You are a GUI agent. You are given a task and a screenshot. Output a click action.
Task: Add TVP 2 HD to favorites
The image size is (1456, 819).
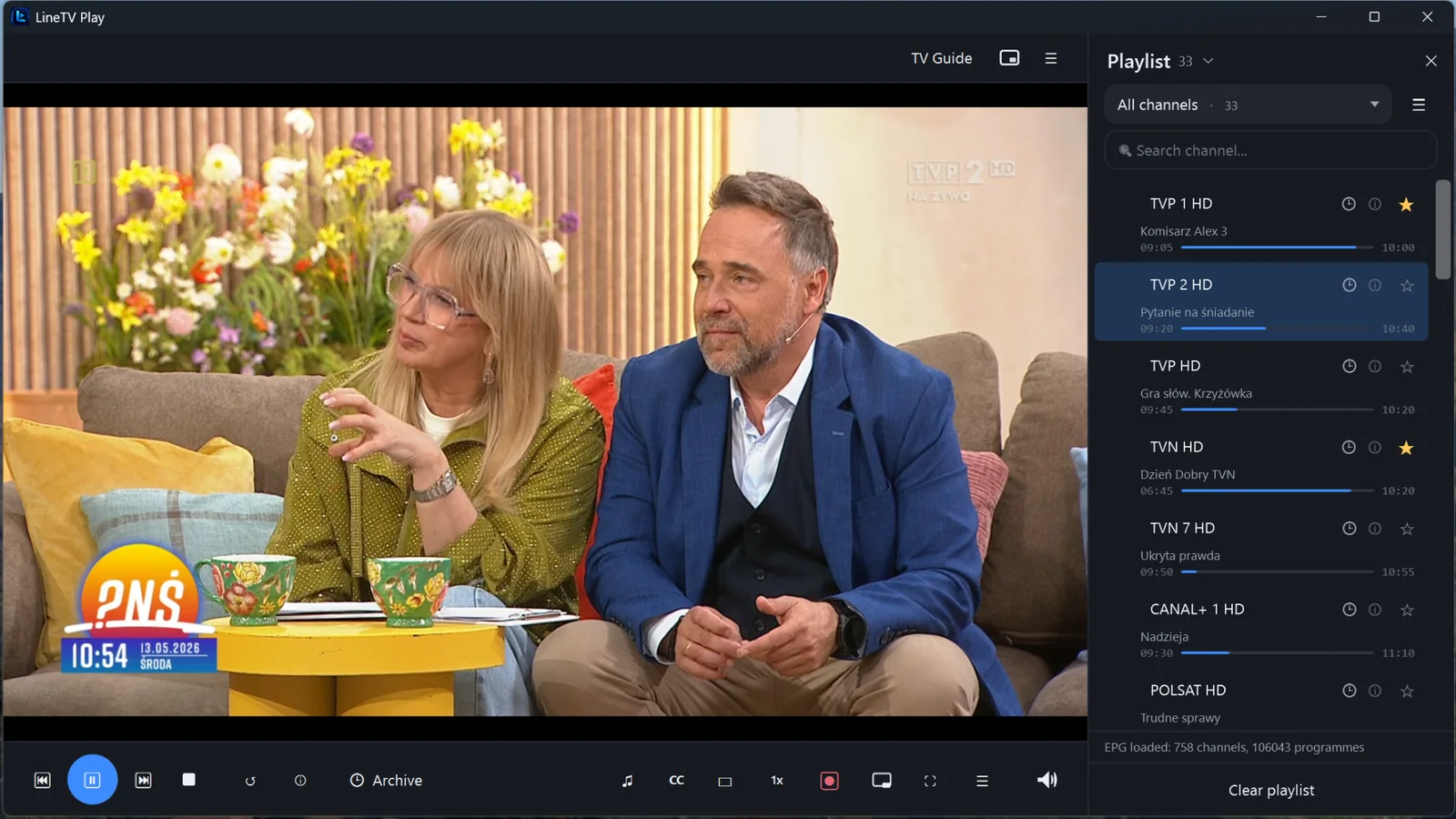(x=1407, y=286)
